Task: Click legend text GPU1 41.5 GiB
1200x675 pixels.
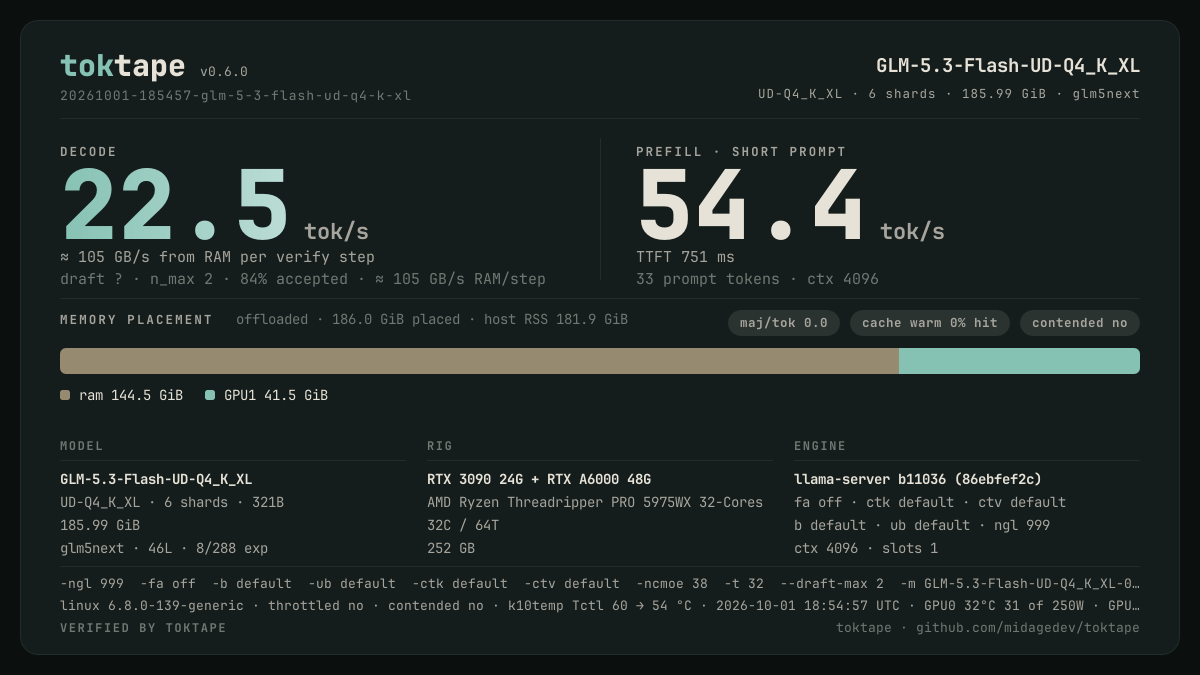Action: click(x=276, y=395)
